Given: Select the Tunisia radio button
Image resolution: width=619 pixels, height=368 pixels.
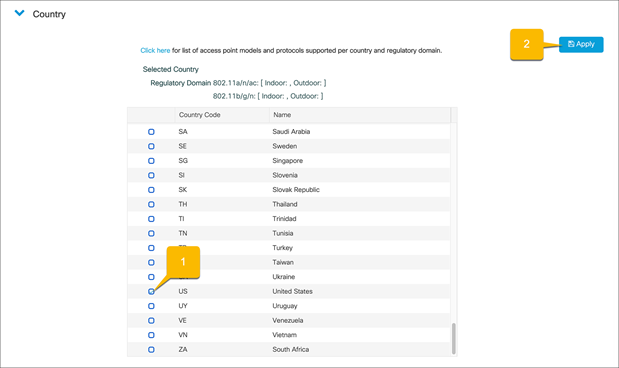Looking at the screenshot, I should [x=151, y=233].
